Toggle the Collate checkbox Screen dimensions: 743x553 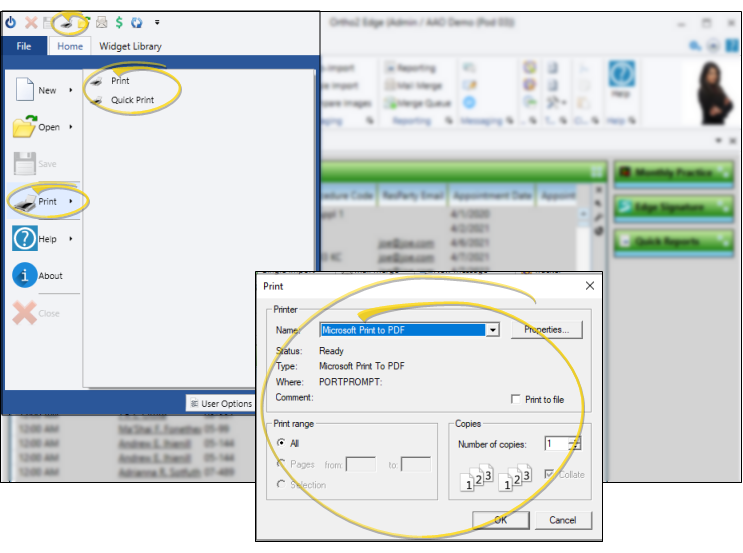click(x=551, y=474)
